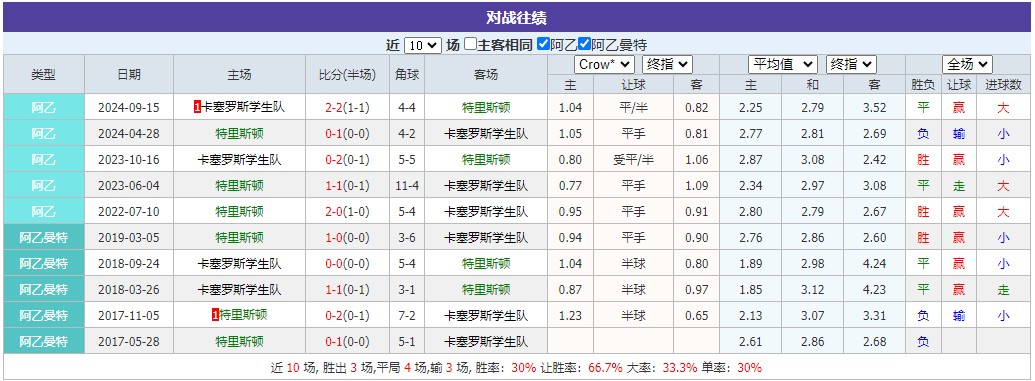Click away team 特里斯顿 in 2024-09-15 row
The height and width of the screenshot is (381, 1035).
point(486,107)
